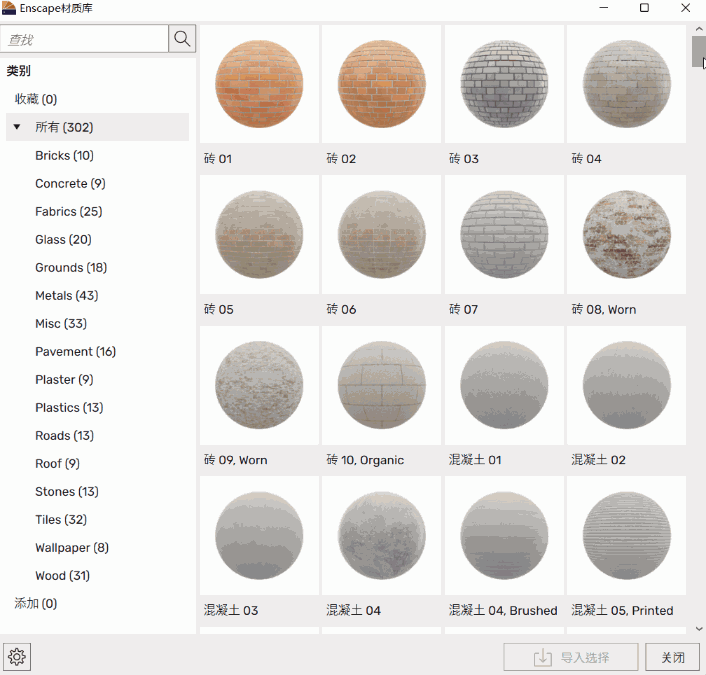The height and width of the screenshot is (675, 706).
Task: Click the vertical scrollbar thumb
Action: pos(699,52)
